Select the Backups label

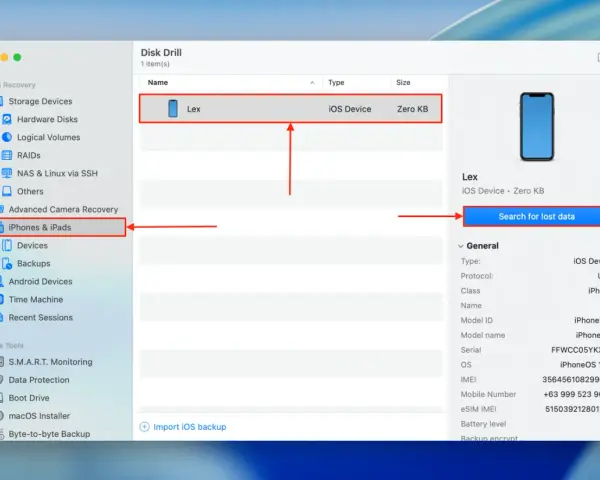pyautogui.click(x=34, y=263)
